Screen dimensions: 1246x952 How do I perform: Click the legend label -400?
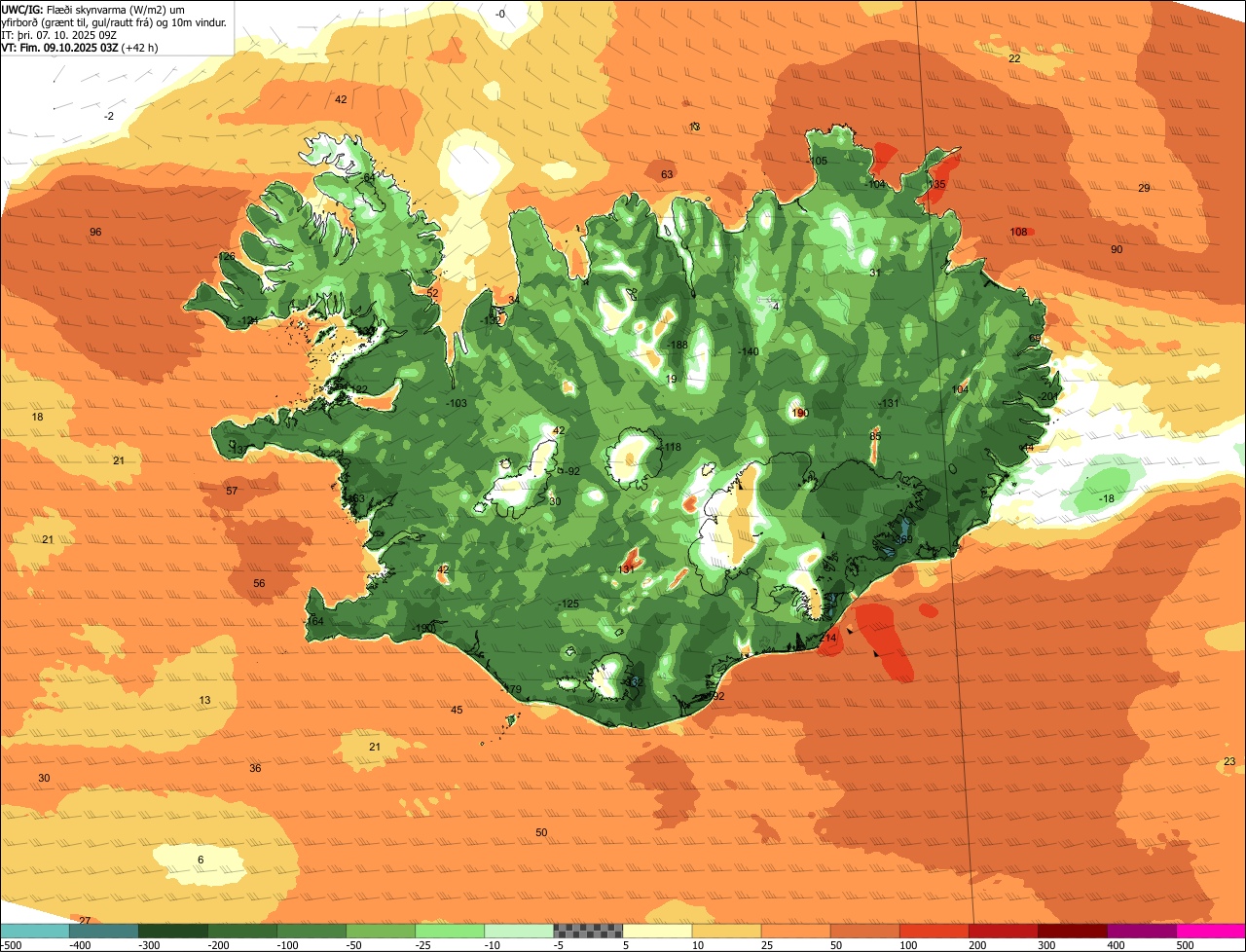(79, 945)
